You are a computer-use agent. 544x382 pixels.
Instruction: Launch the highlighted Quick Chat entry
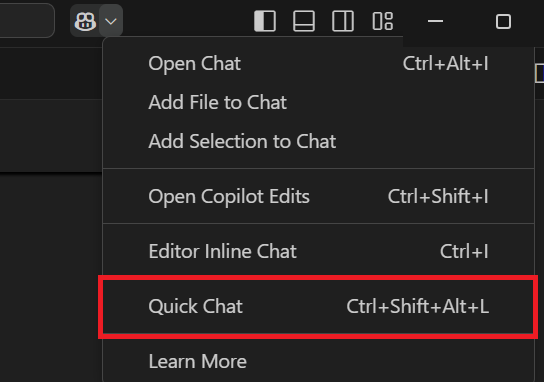click(318, 306)
